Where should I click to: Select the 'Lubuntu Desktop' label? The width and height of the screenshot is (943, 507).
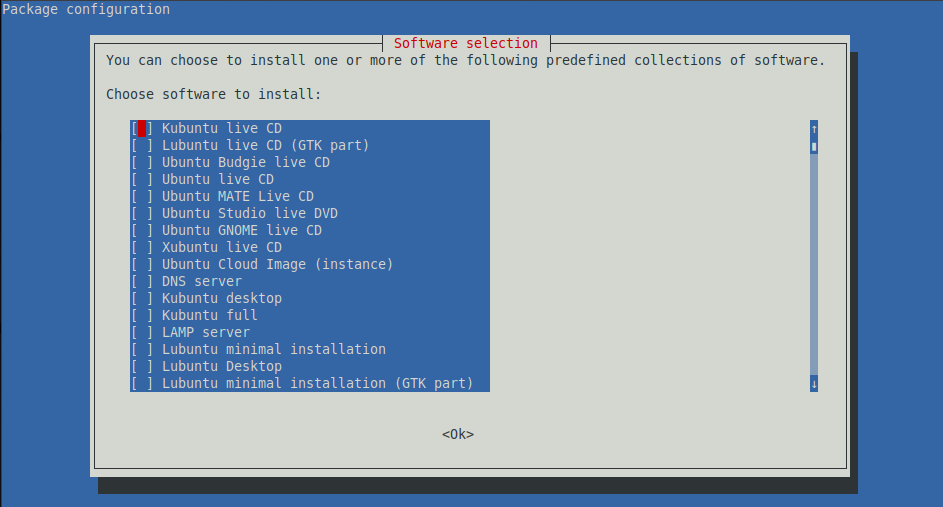[221, 366]
